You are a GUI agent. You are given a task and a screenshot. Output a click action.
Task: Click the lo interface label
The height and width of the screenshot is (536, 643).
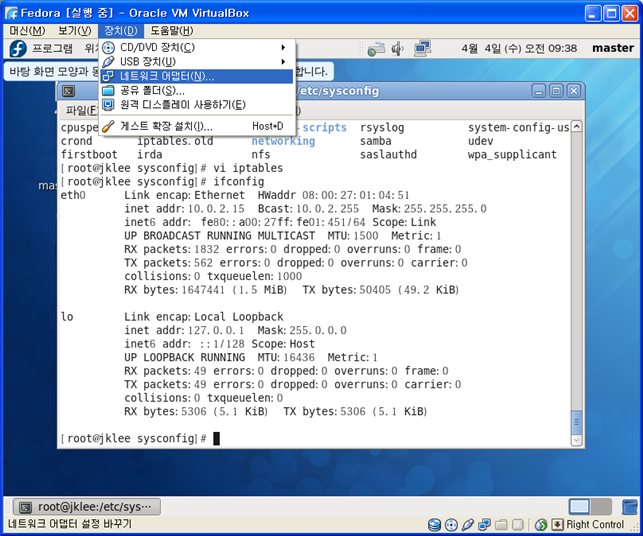pos(67,317)
